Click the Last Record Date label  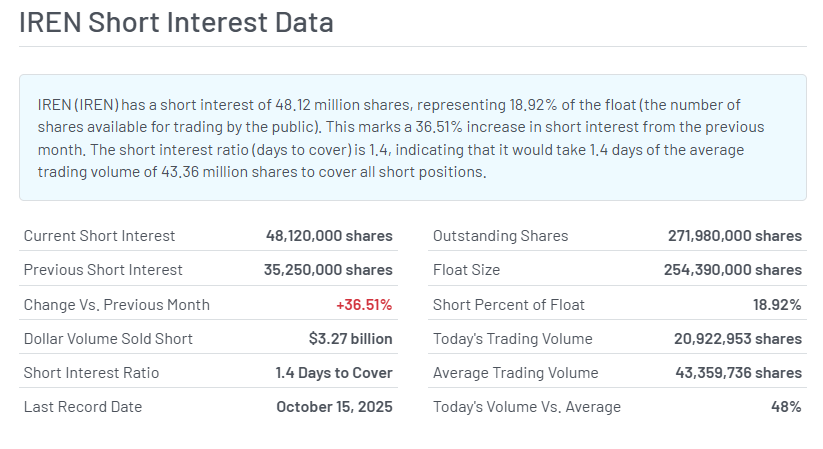coord(83,406)
